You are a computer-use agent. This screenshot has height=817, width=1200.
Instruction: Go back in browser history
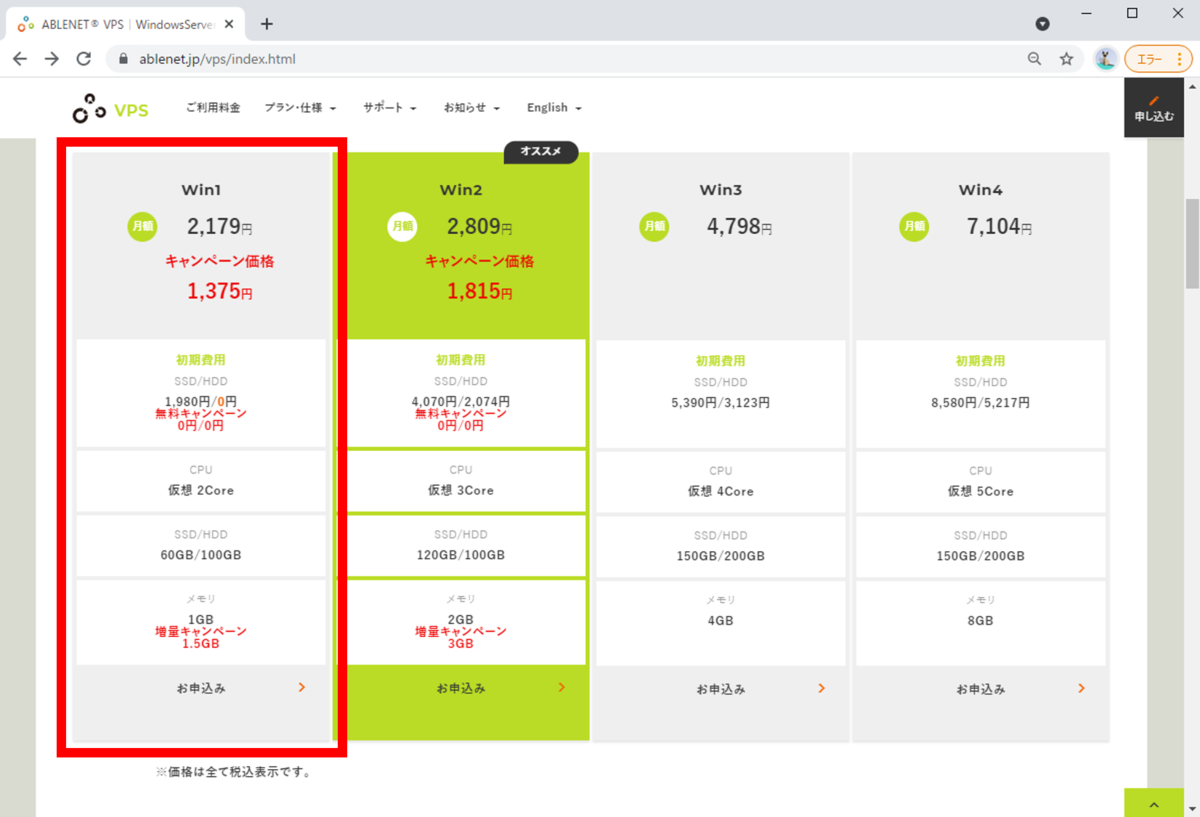20,59
